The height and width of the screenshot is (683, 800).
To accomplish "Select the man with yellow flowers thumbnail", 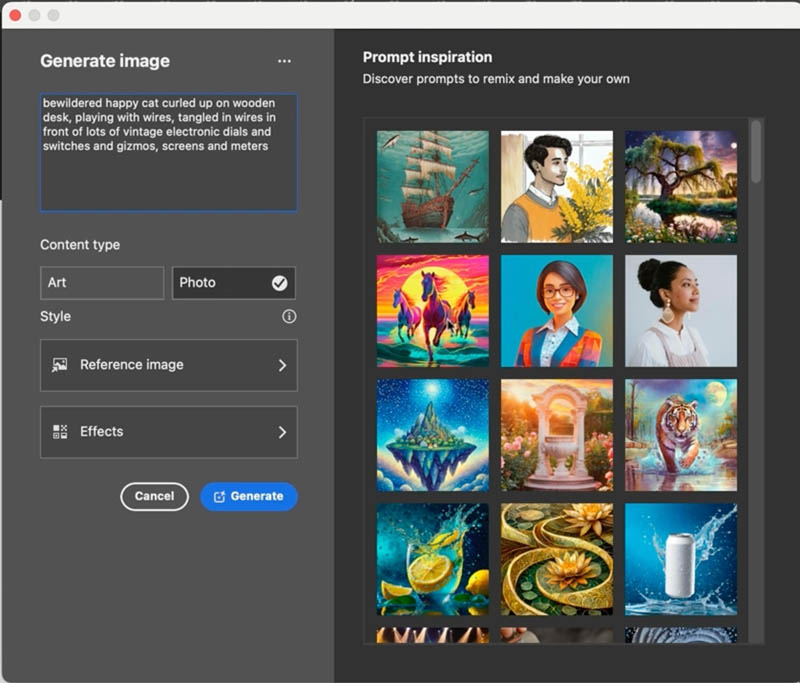I will click(x=557, y=187).
